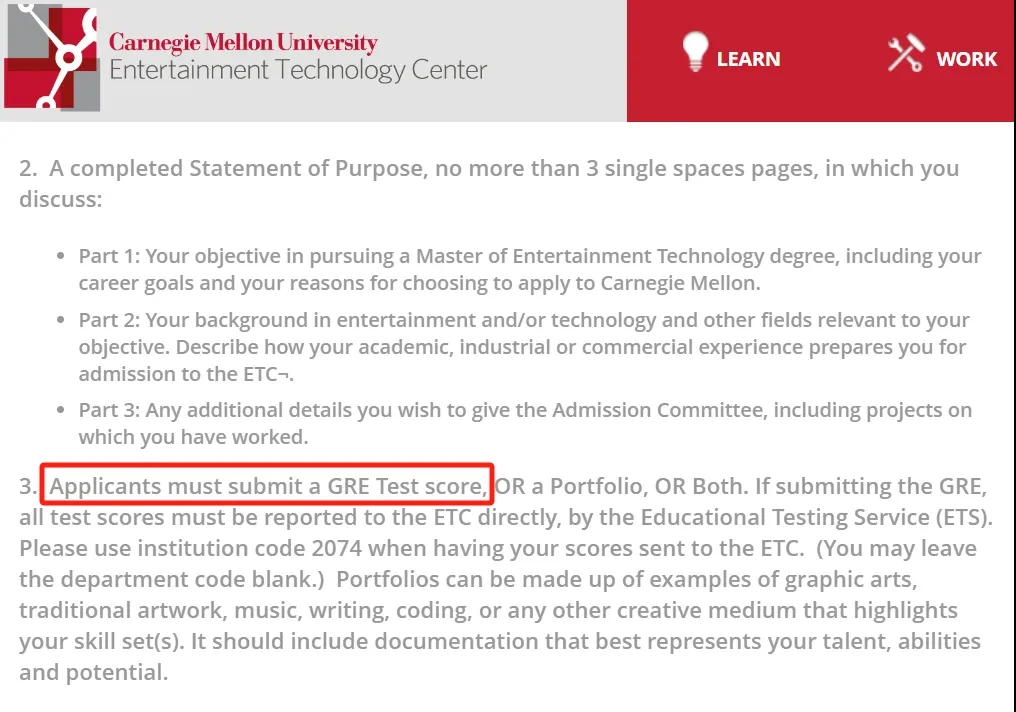
Task: Click the Entertainment Technology Center logo icon
Action: tap(52, 57)
